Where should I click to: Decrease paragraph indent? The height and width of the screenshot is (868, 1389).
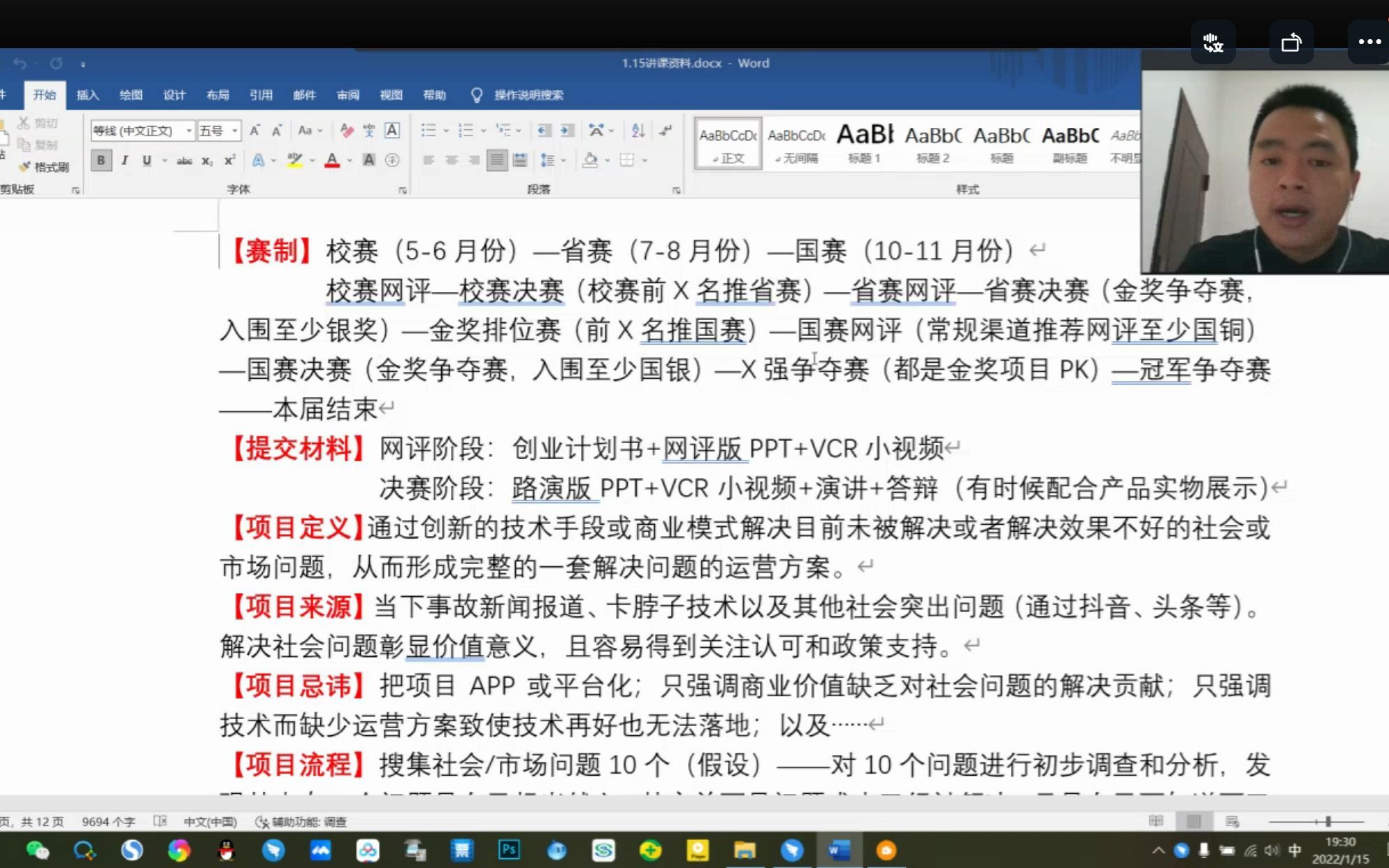point(544,130)
